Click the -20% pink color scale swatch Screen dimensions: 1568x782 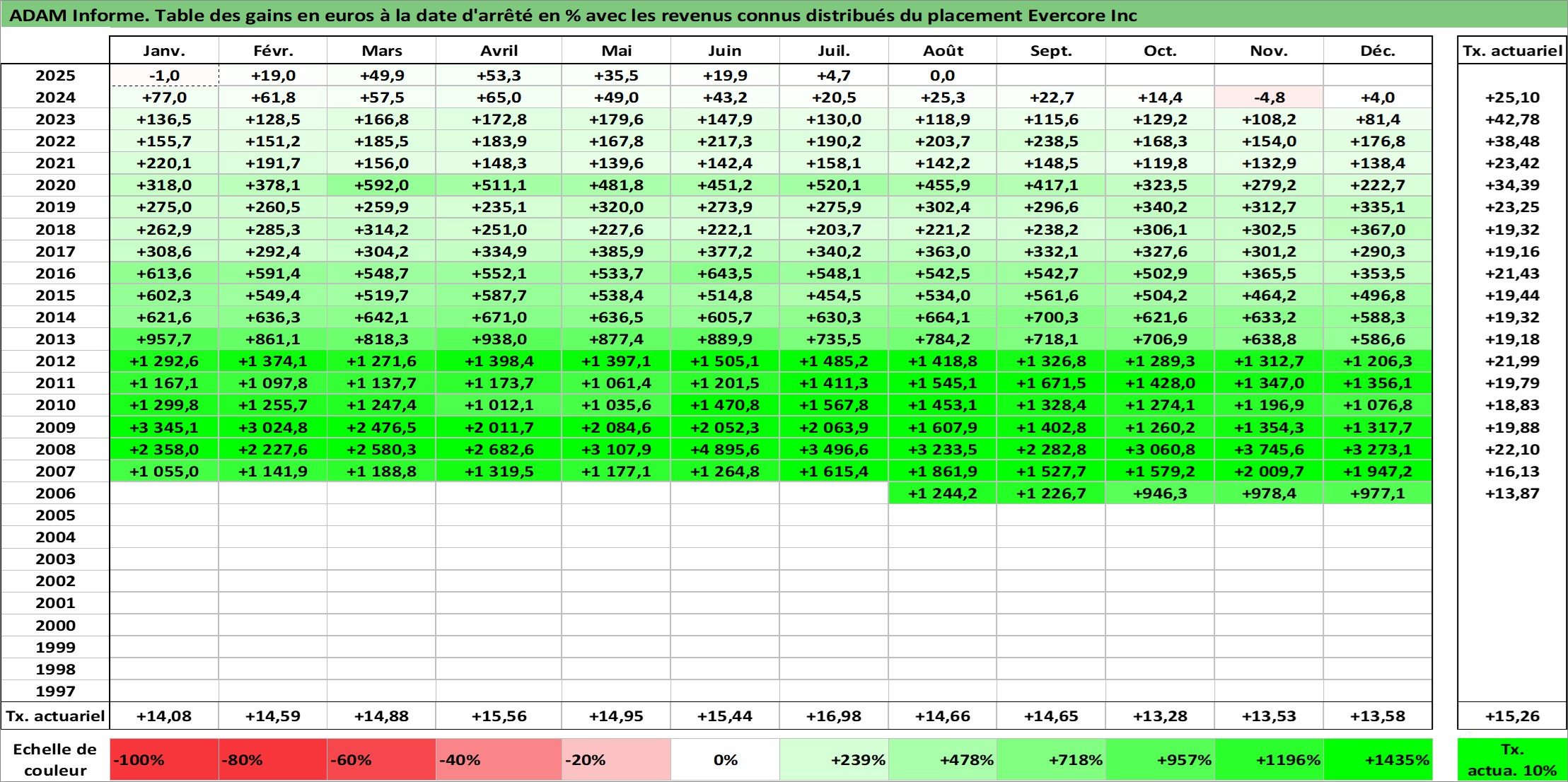pos(616,760)
